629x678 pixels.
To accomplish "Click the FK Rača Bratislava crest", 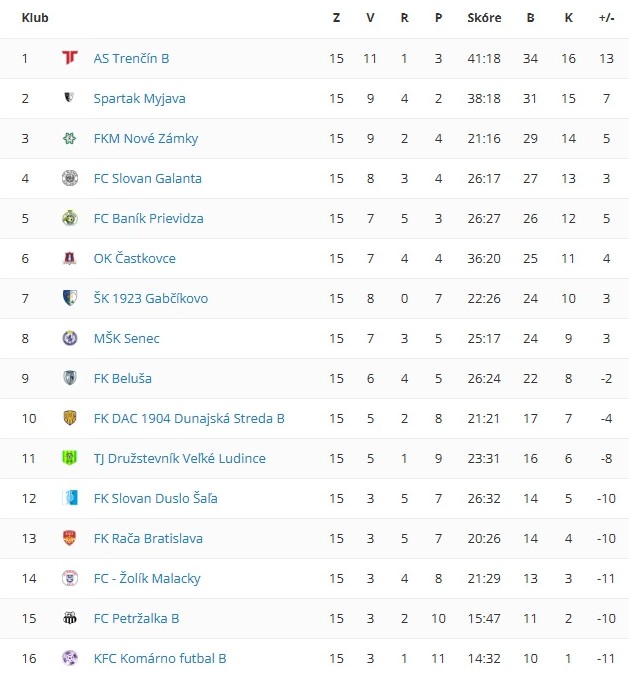I will point(70,538).
